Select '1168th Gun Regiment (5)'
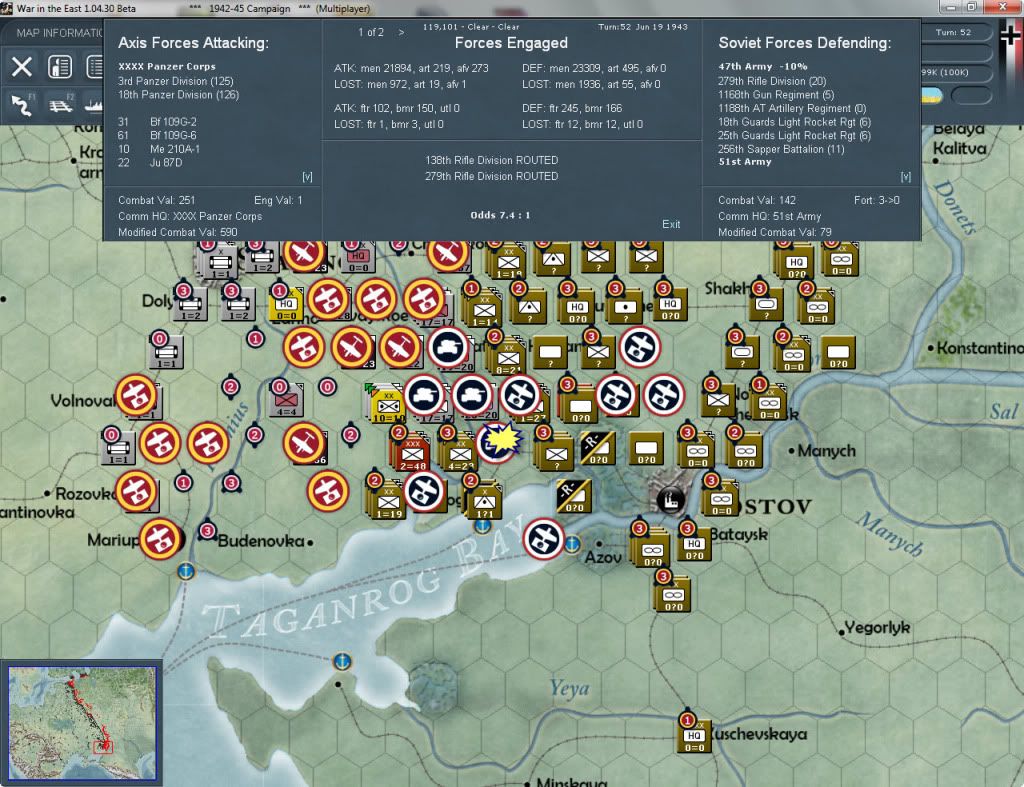The image size is (1024, 787). click(776, 95)
